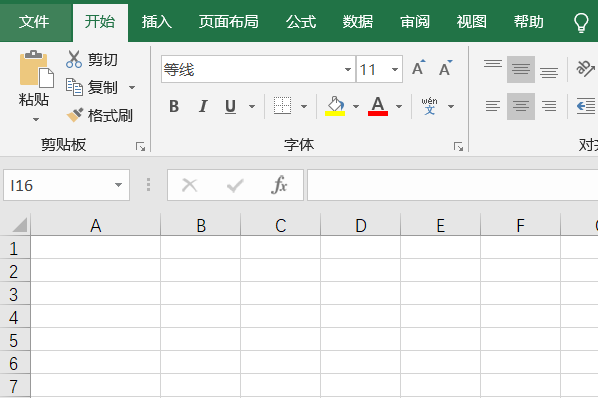Select column A header
The height and width of the screenshot is (398, 598).
coord(96,225)
